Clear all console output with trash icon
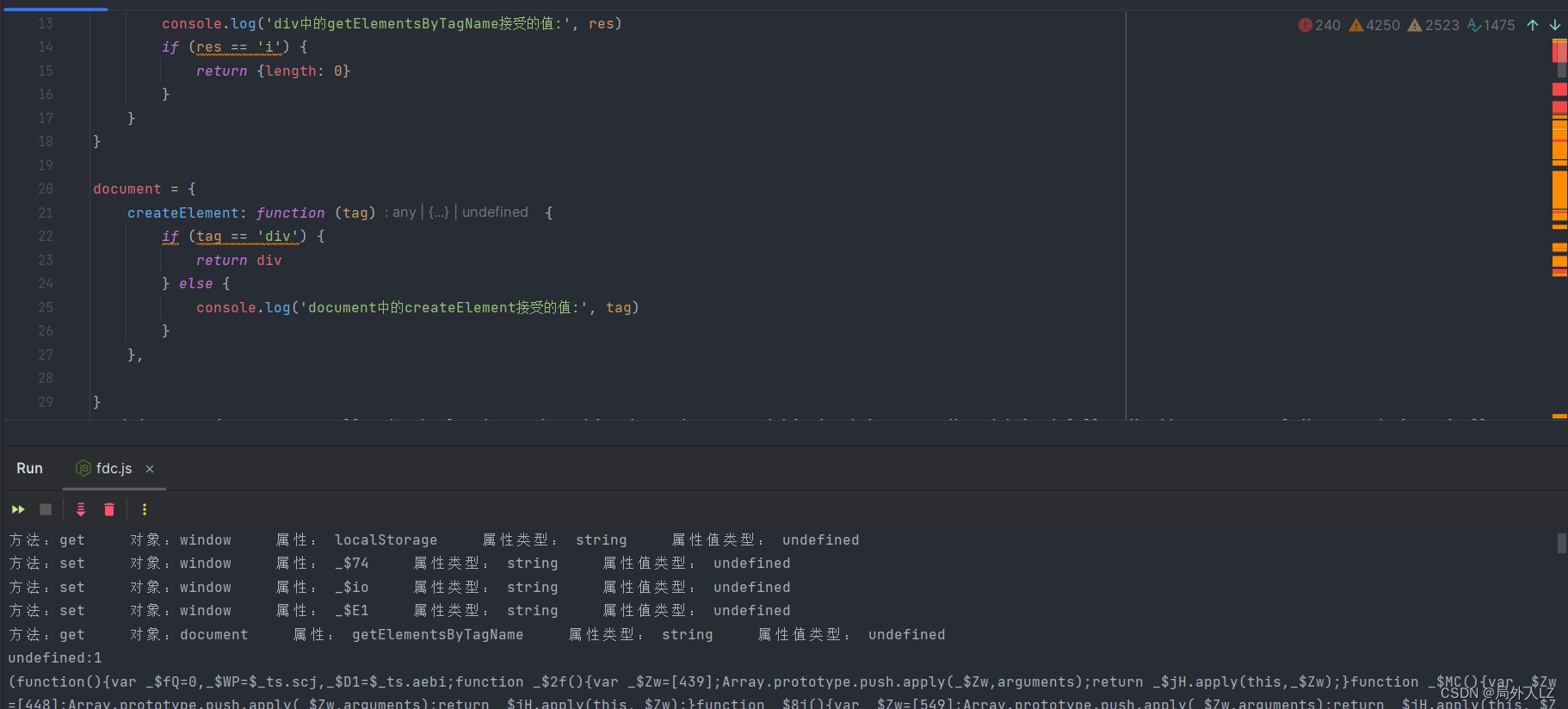Image resolution: width=1568 pixels, height=709 pixels. (109, 509)
